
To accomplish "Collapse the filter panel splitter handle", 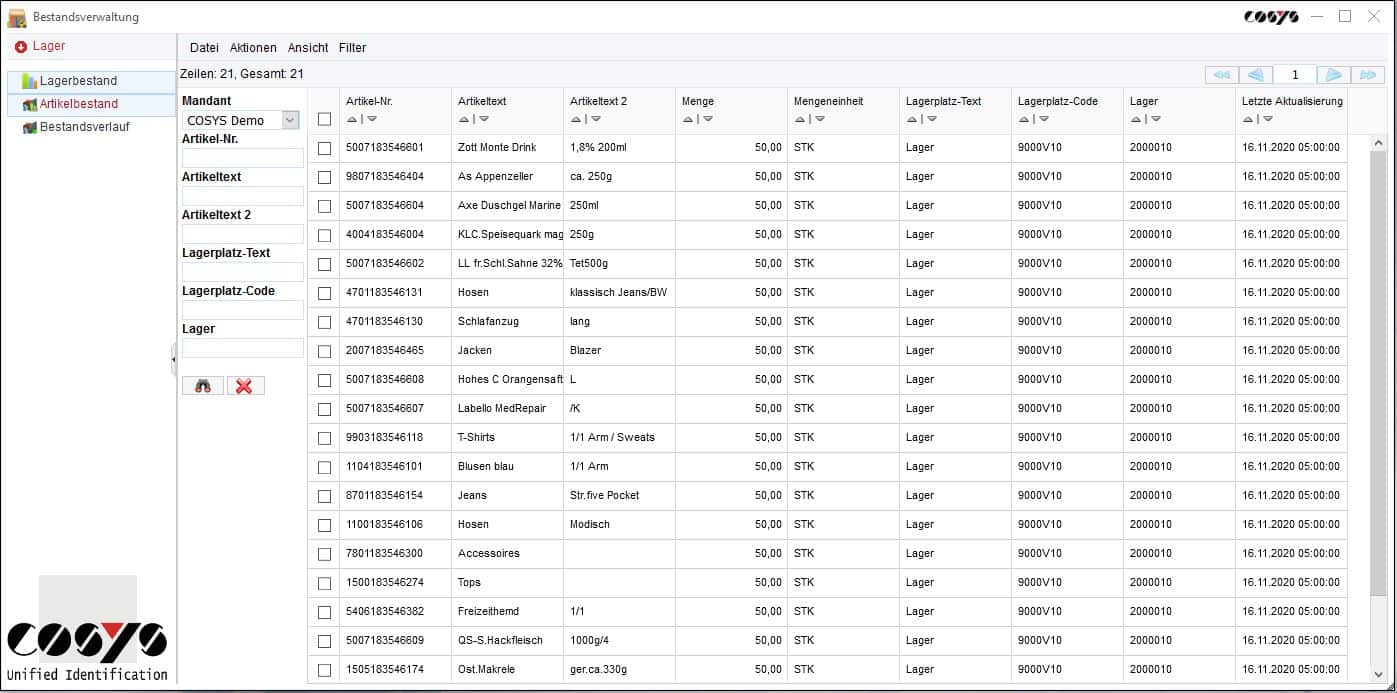I will (x=174, y=358).
